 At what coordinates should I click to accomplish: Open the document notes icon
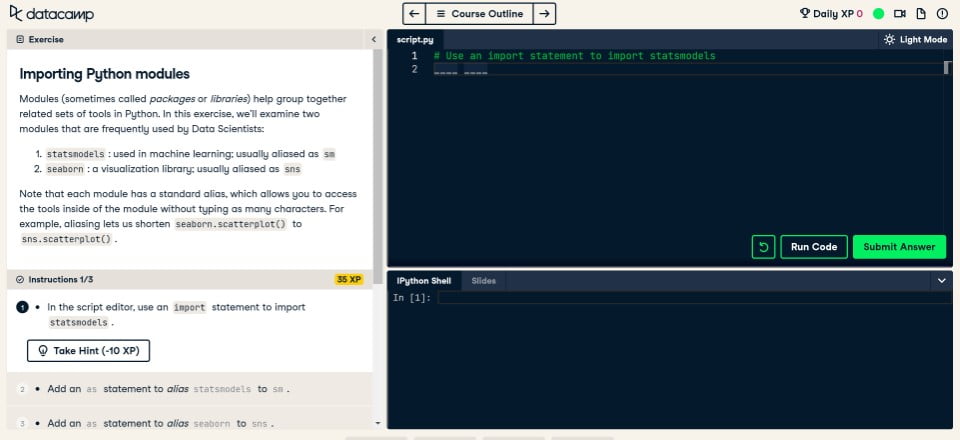pos(921,13)
